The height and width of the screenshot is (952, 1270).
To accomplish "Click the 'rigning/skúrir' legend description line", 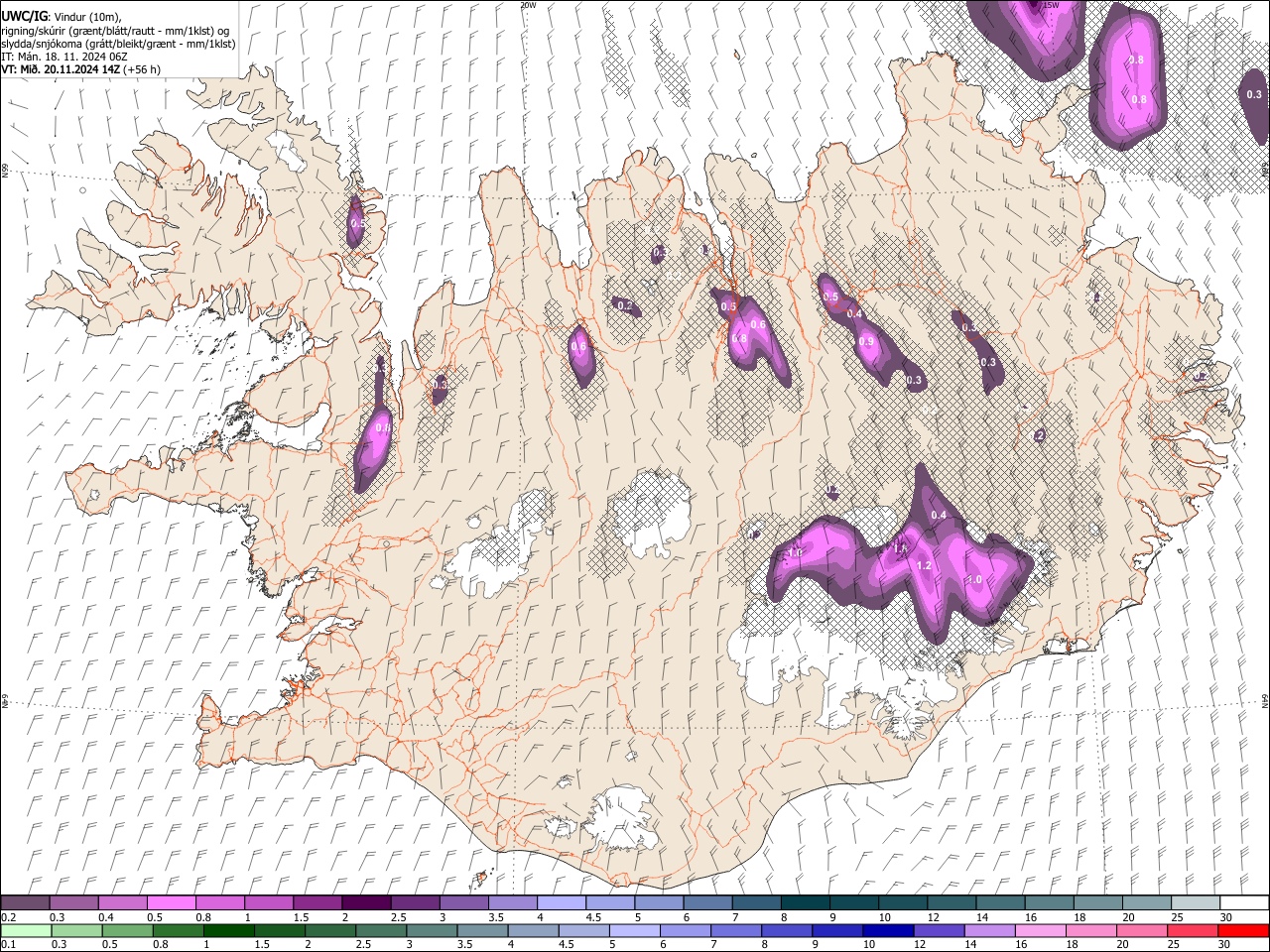I will click(x=115, y=31).
